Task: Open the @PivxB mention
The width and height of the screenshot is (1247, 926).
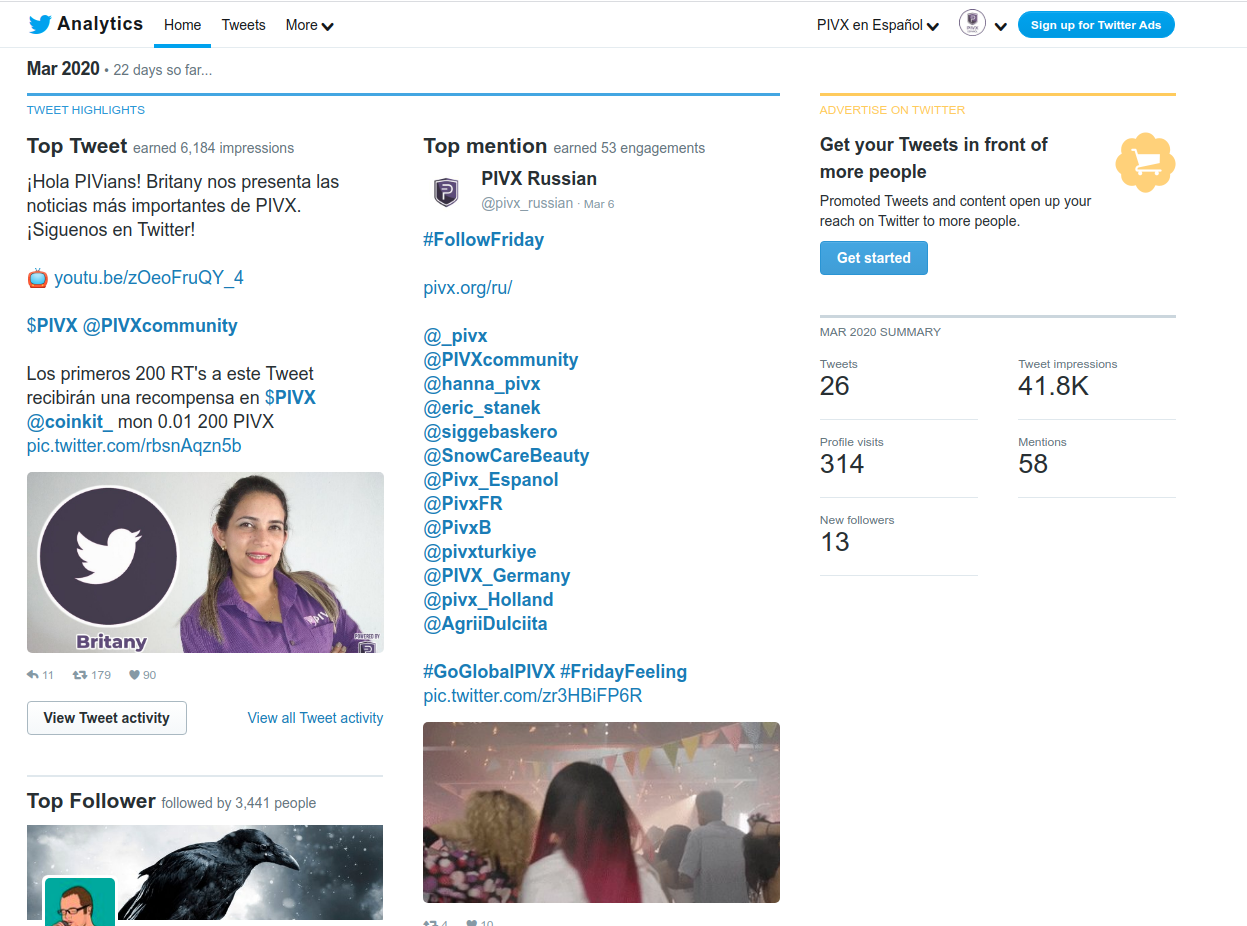Action: (x=457, y=528)
